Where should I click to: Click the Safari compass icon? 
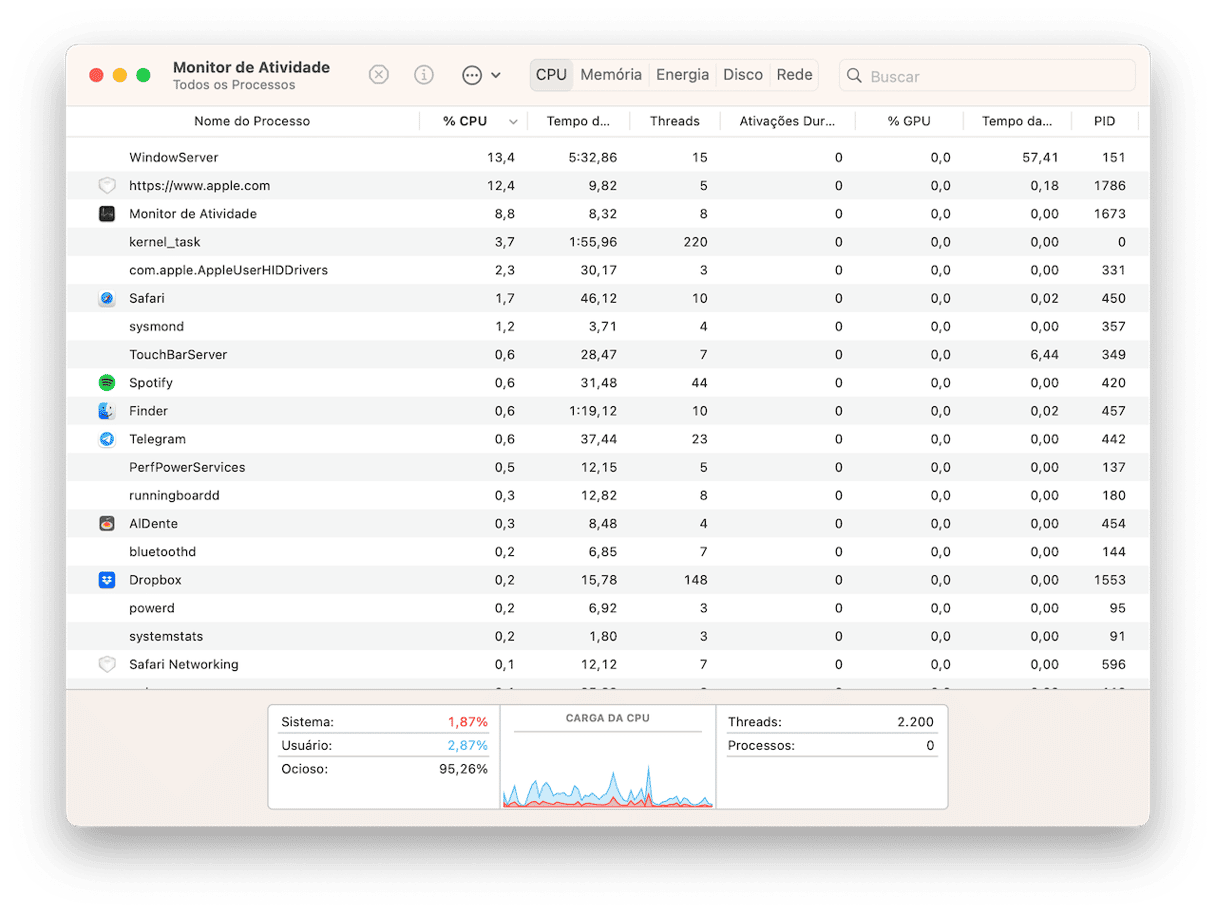[x=107, y=298]
